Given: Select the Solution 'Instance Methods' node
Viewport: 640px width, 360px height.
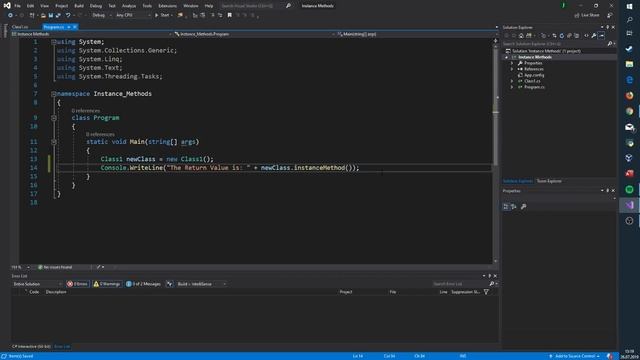Looking at the screenshot, I should [x=546, y=51].
